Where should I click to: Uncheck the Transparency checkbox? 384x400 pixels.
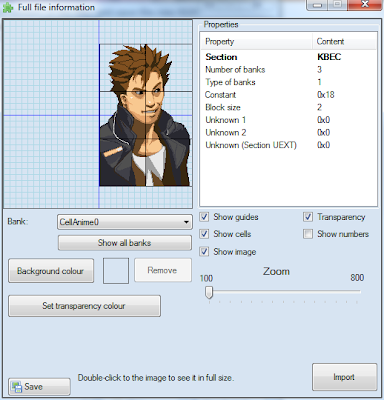[308, 217]
